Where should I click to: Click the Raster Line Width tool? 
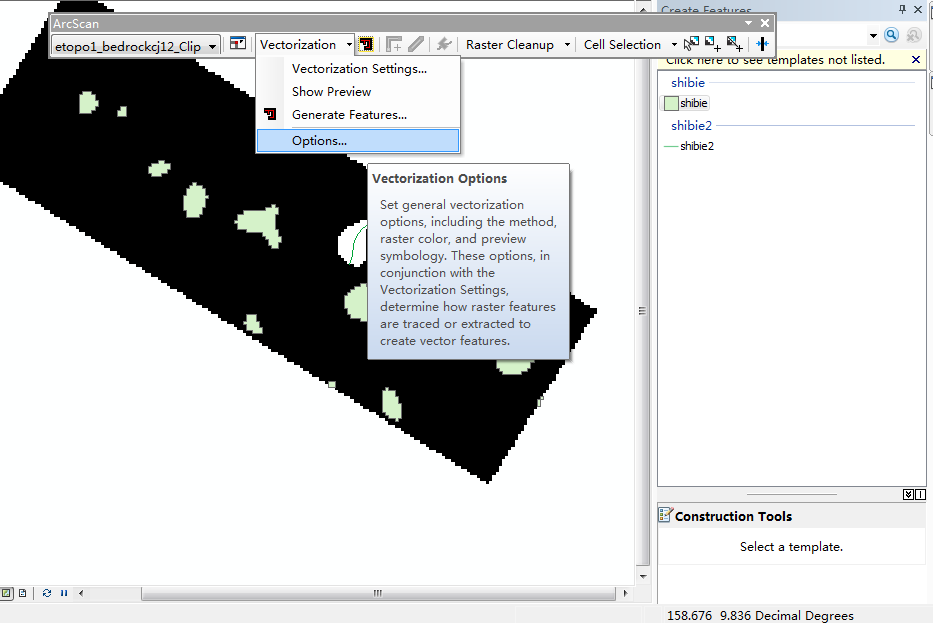tap(762, 44)
